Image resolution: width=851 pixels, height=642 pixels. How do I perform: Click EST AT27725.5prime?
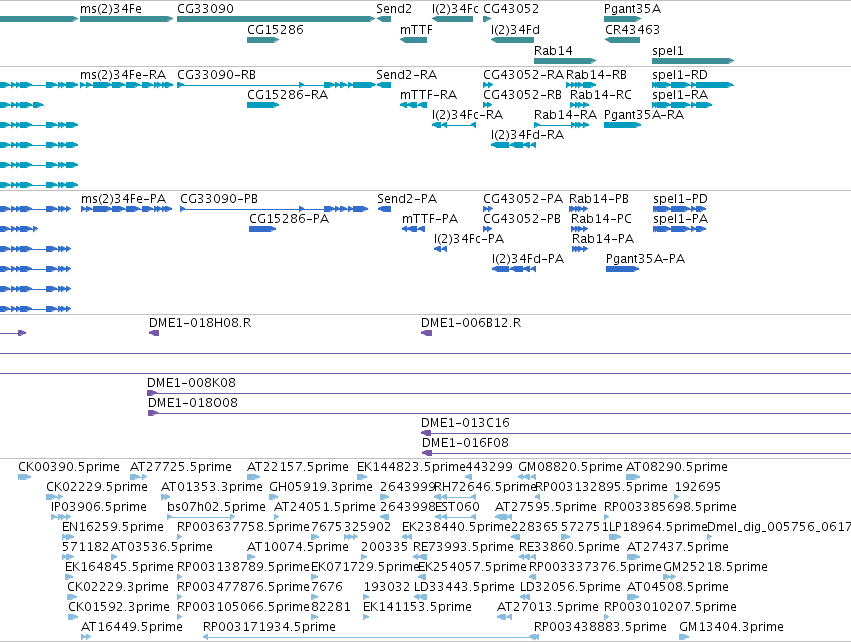(x=181, y=467)
